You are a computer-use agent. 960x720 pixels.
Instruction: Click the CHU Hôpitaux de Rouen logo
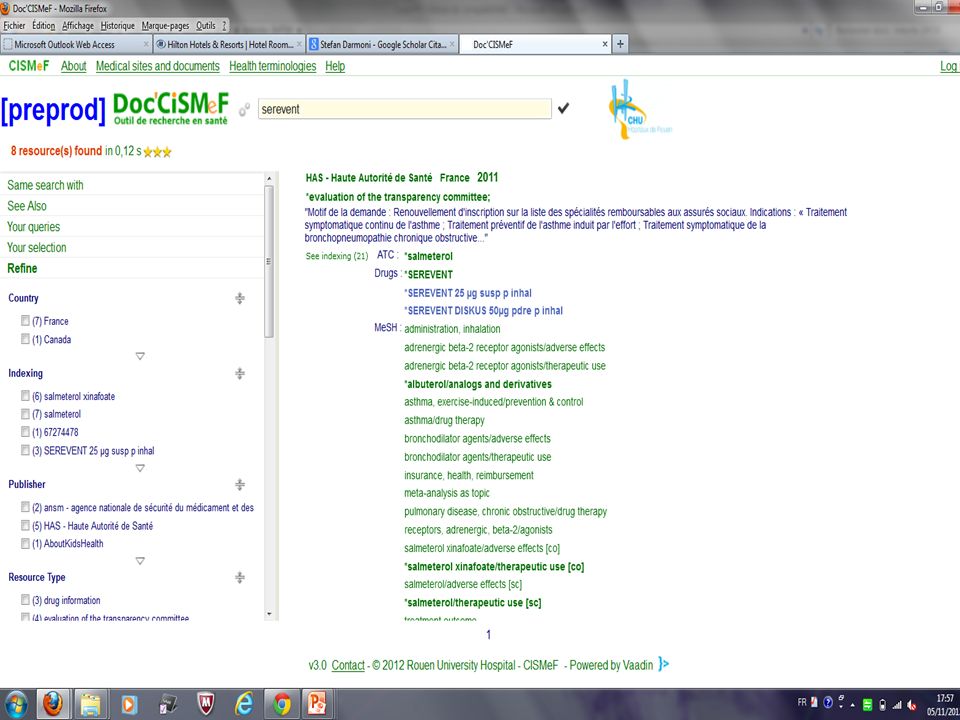639,110
